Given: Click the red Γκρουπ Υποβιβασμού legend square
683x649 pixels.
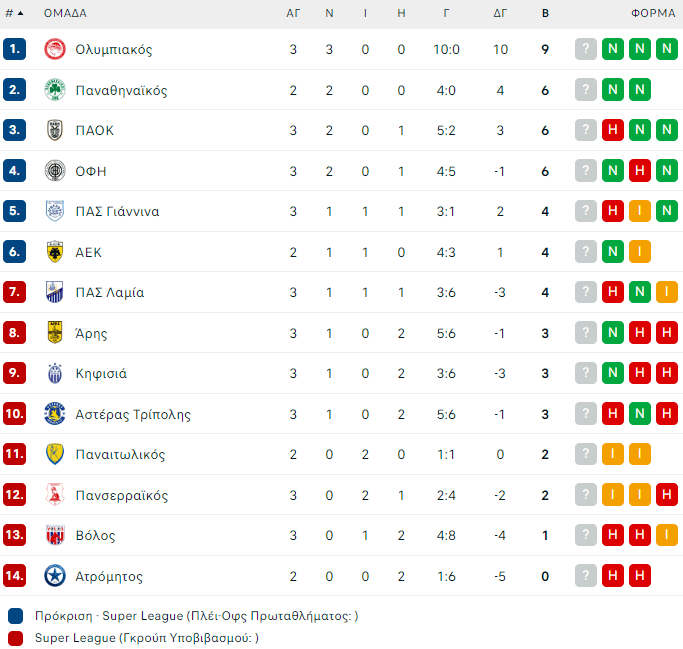Looking at the screenshot, I should 16,638.
